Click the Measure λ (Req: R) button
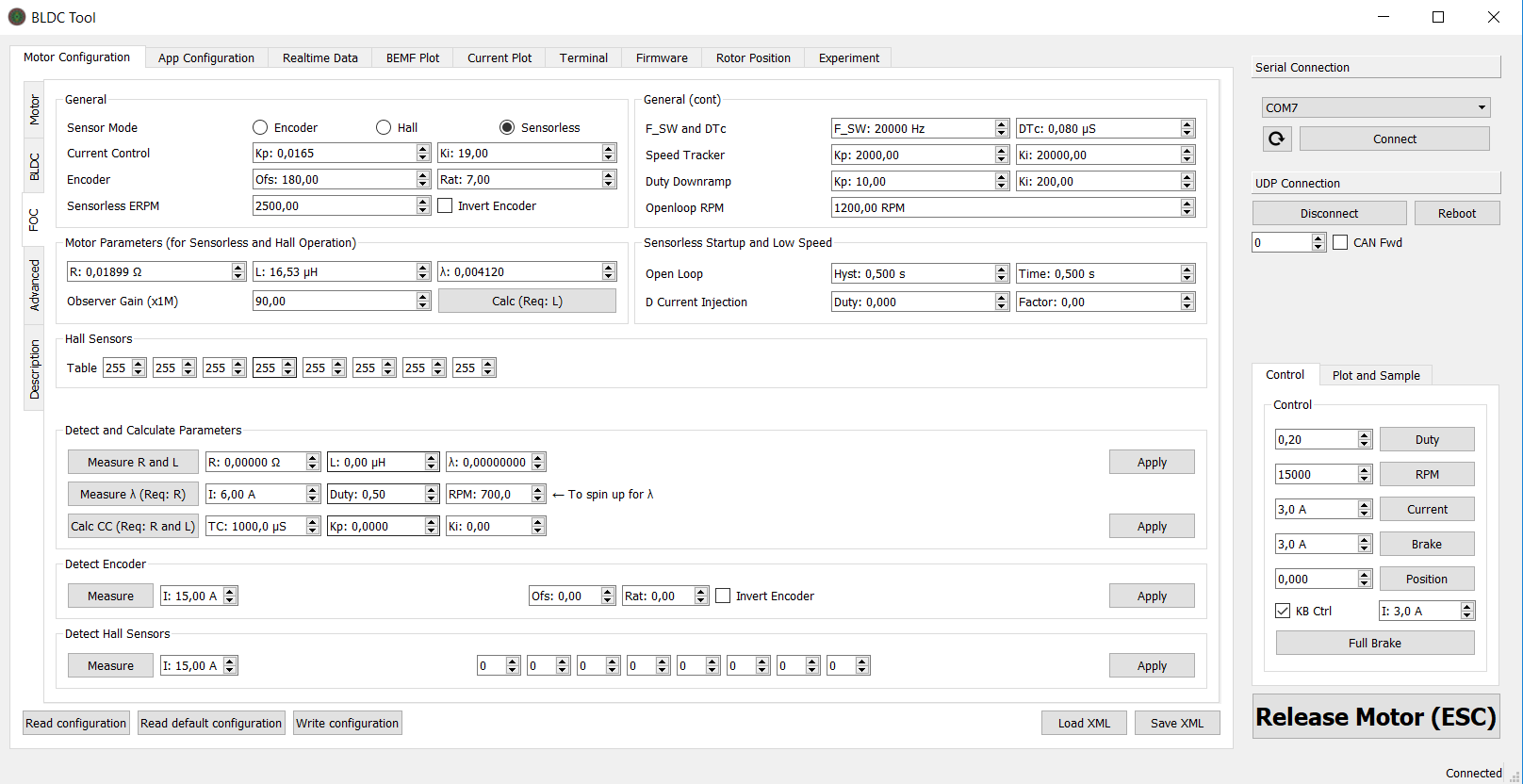The image size is (1523, 784). [133, 494]
